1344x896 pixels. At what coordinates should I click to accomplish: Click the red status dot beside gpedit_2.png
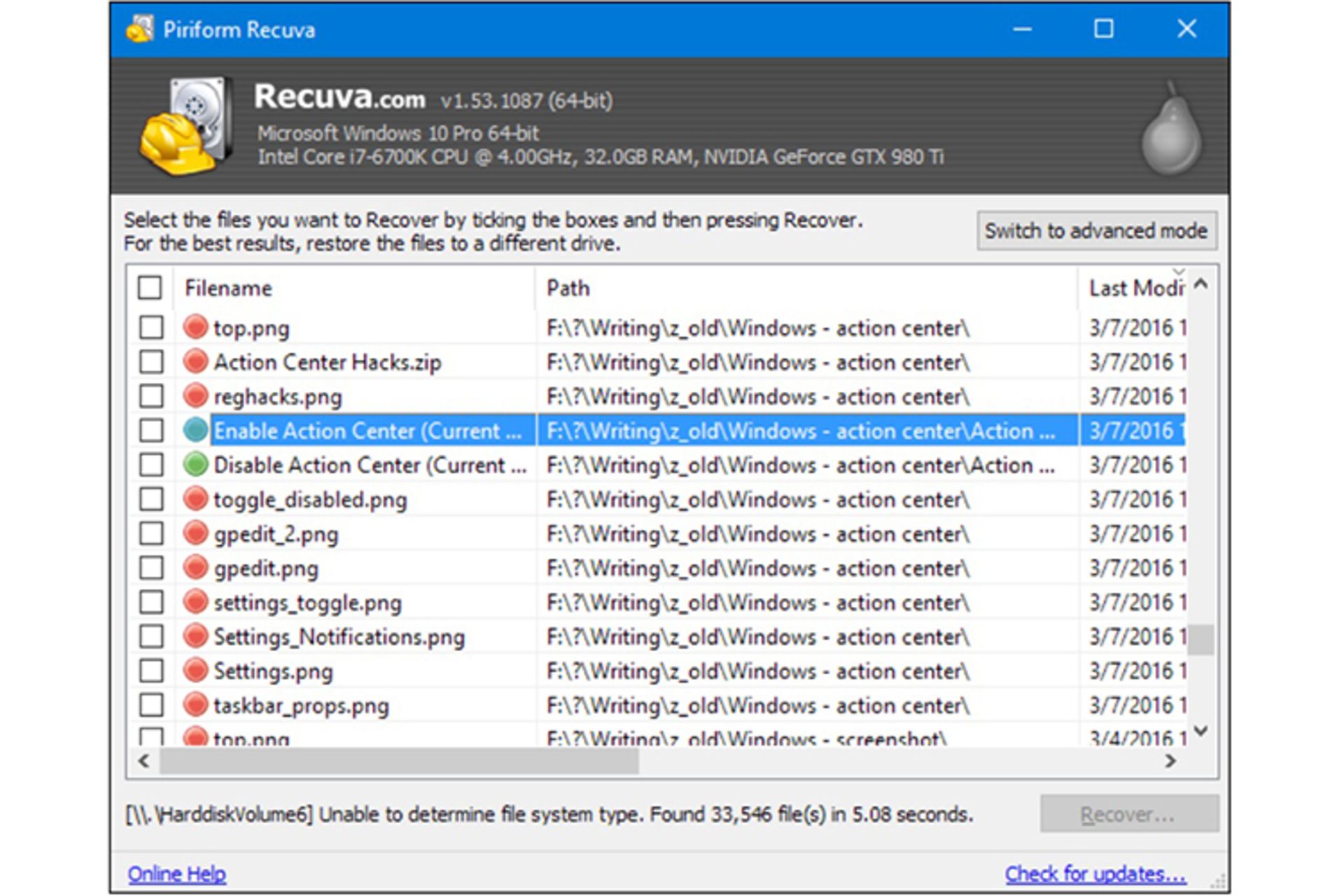(x=195, y=533)
